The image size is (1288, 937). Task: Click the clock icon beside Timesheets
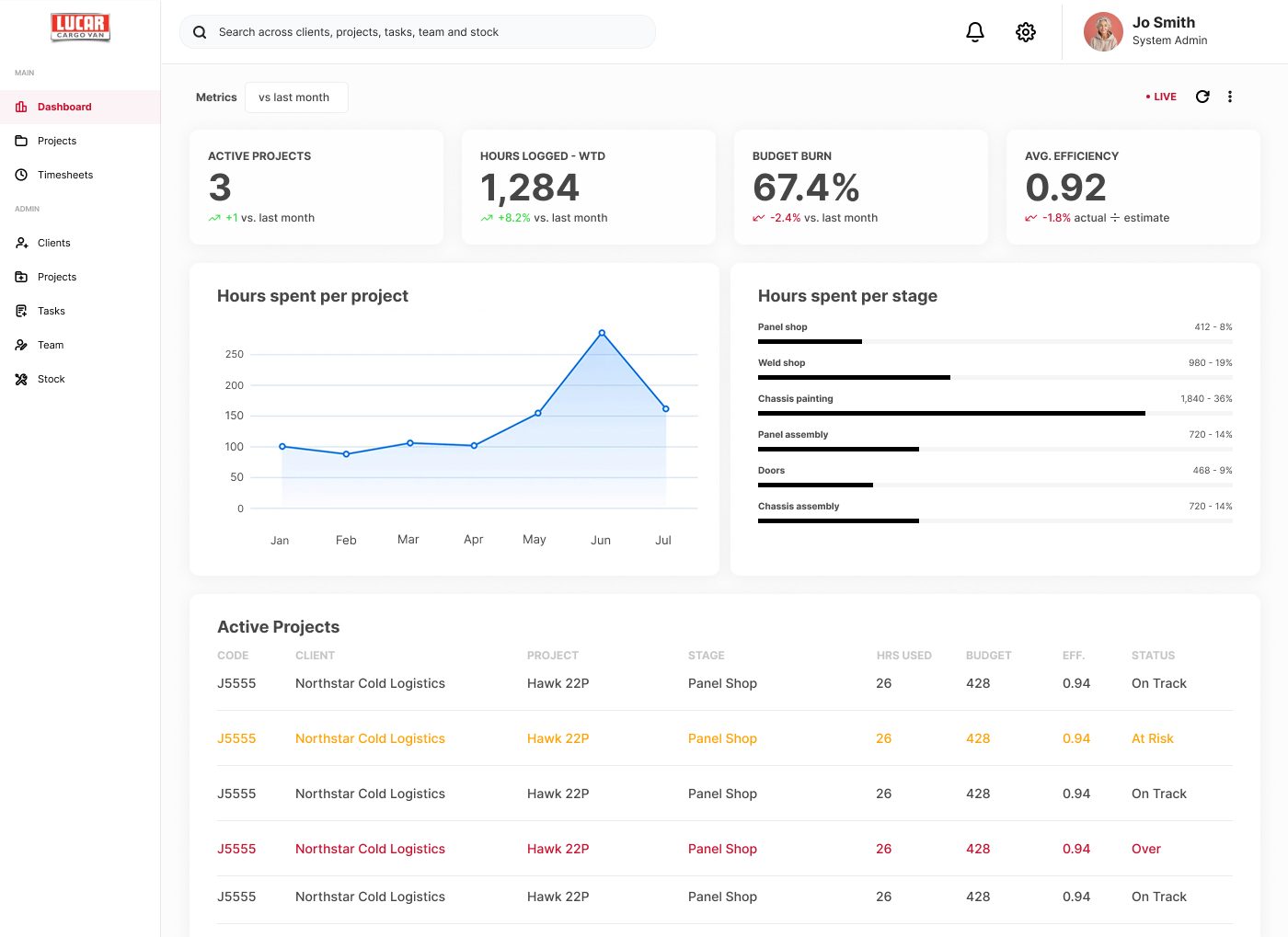[21, 175]
